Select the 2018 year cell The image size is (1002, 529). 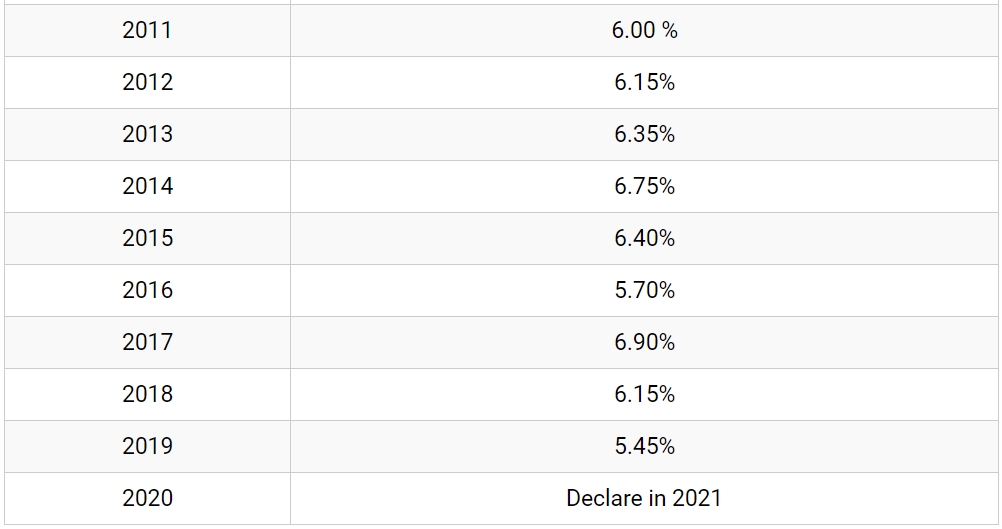(148, 394)
